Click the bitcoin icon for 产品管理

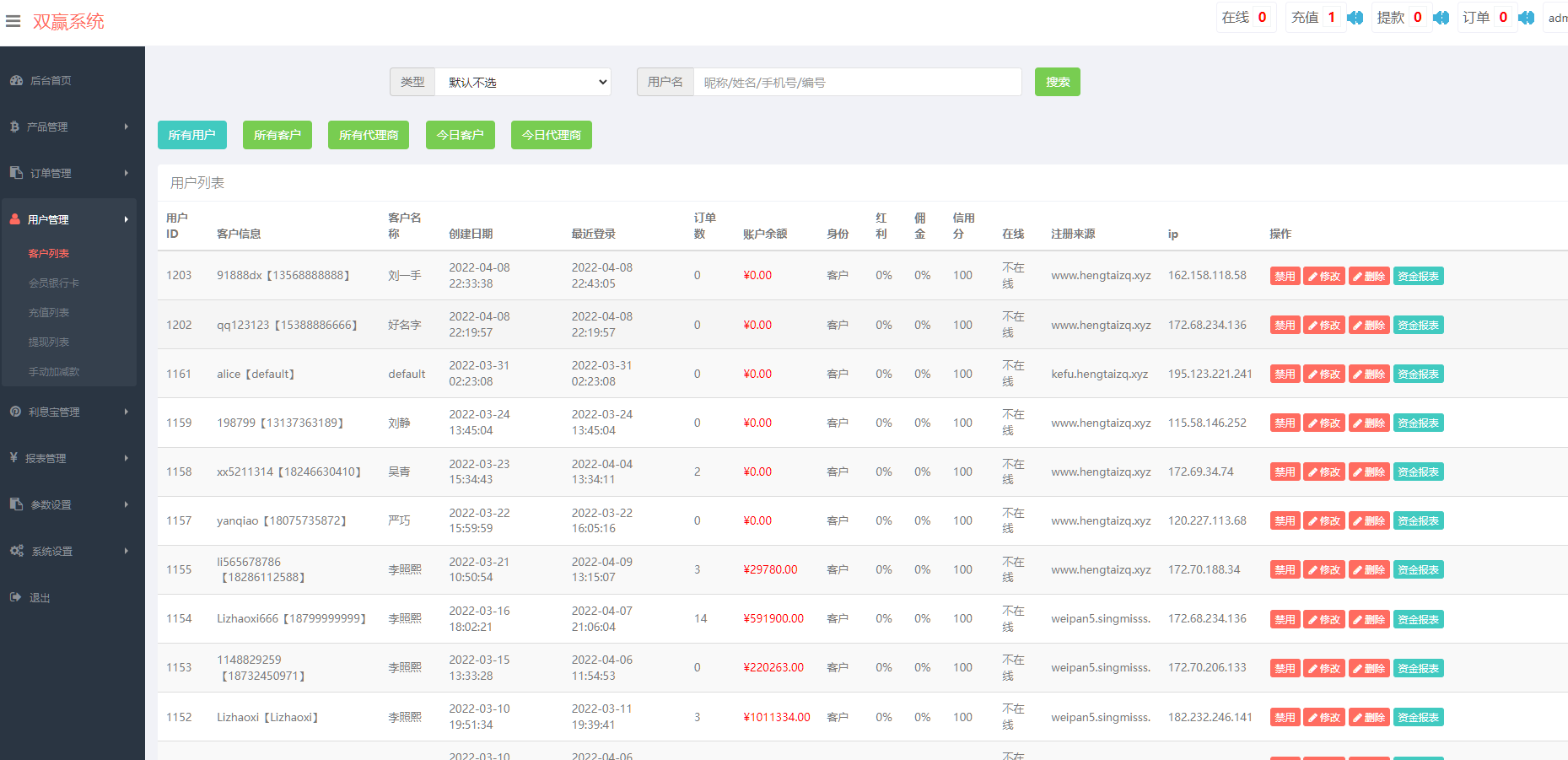[x=14, y=127]
